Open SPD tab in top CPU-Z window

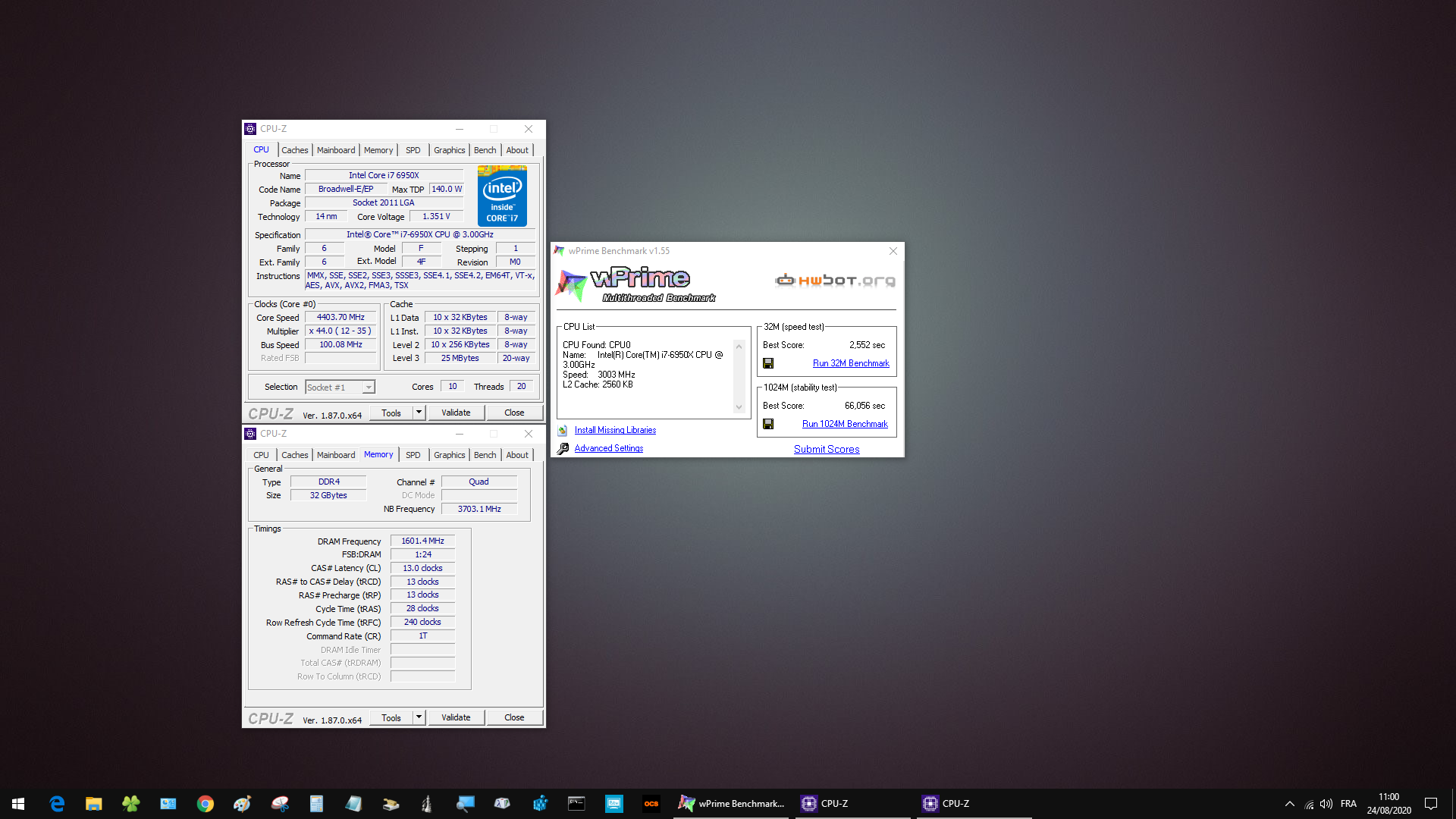(413, 150)
